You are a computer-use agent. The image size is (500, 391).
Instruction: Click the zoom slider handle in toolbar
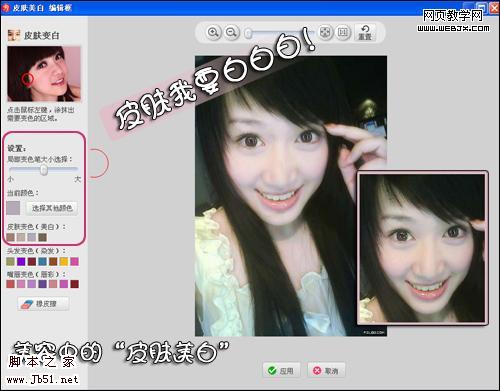click(x=248, y=34)
